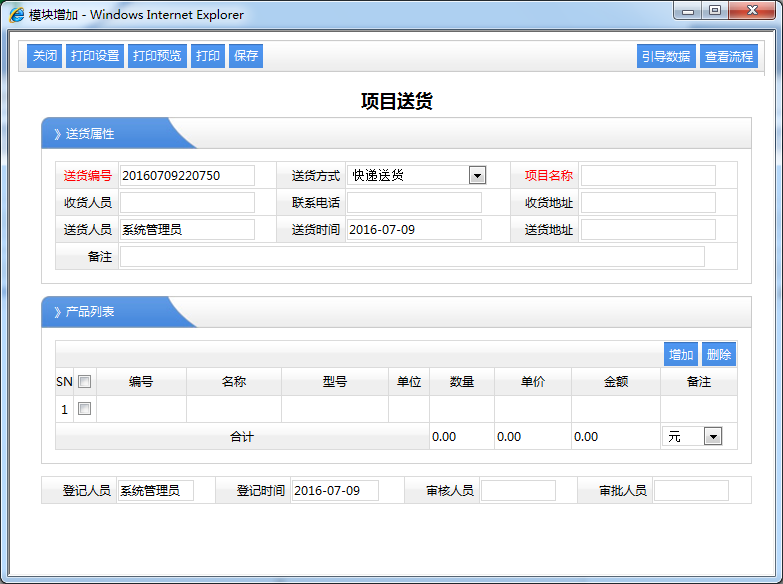Open 查看流程 workflow view
Image resolution: width=783 pixels, height=584 pixels.
[x=729, y=57]
